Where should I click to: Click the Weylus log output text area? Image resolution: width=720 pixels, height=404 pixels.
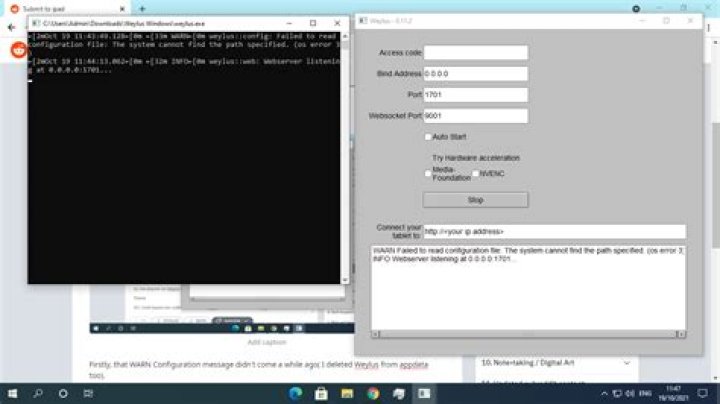pos(528,287)
